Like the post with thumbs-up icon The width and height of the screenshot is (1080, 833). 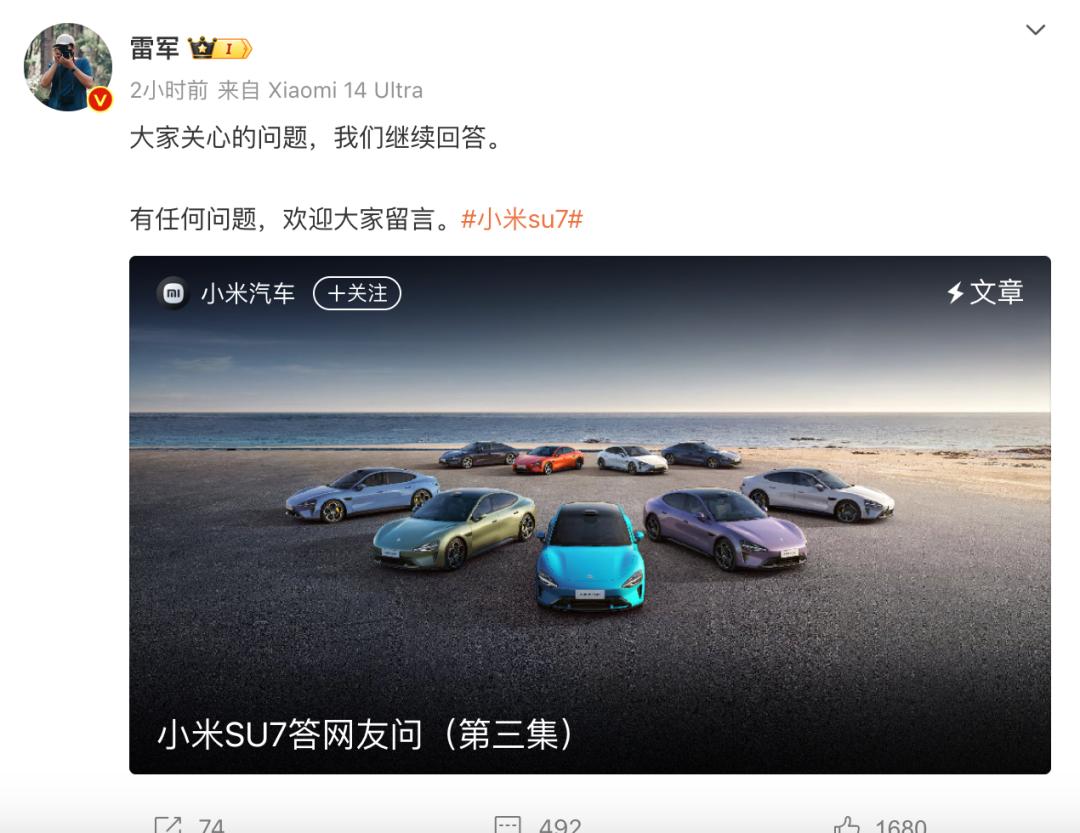(x=847, y=825)
